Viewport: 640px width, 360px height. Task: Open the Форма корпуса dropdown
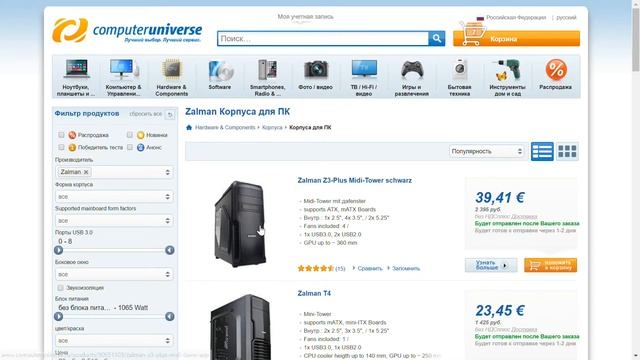click(x=114, y=197)
